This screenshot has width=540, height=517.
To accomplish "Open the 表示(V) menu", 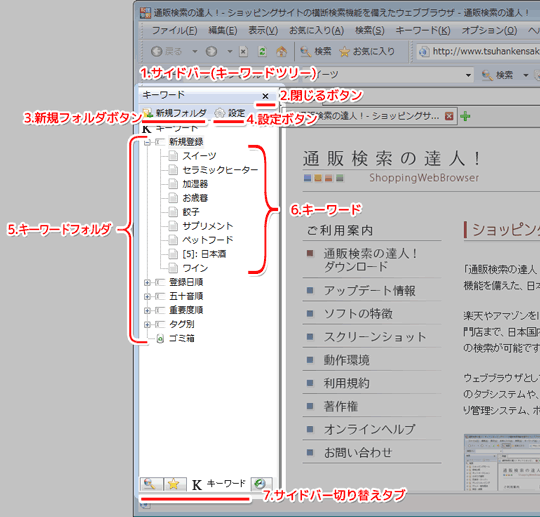I will pos(263,31).
